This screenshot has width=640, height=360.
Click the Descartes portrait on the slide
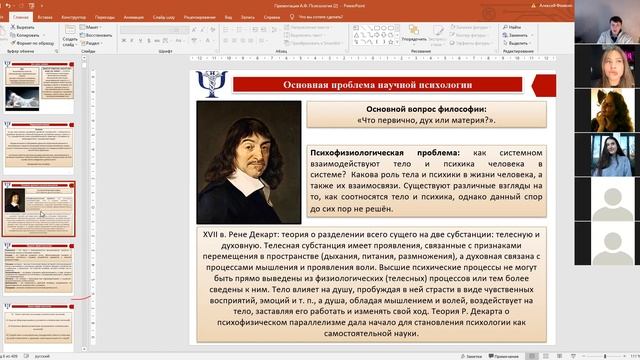pyautogui.click(x=249, y=162)
